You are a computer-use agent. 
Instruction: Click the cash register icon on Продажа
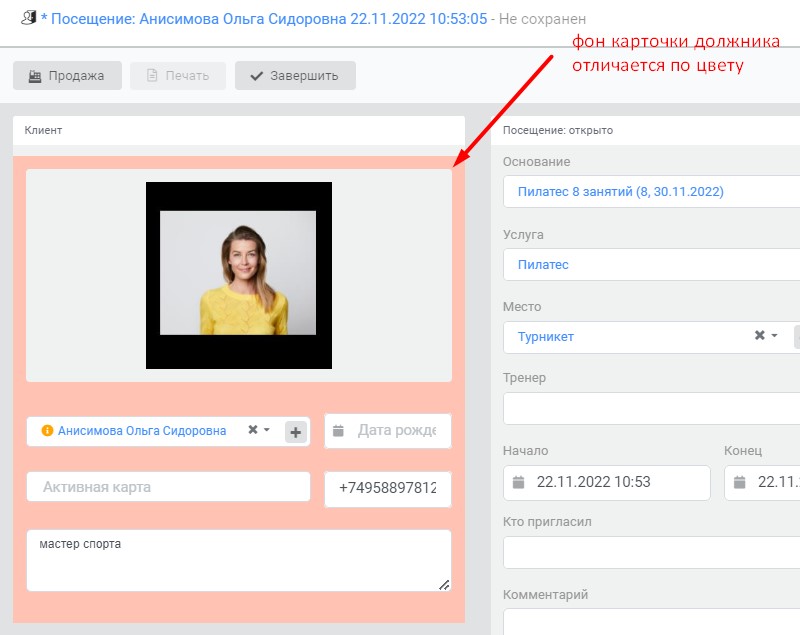pyautogui.click(x=35, y=76)
